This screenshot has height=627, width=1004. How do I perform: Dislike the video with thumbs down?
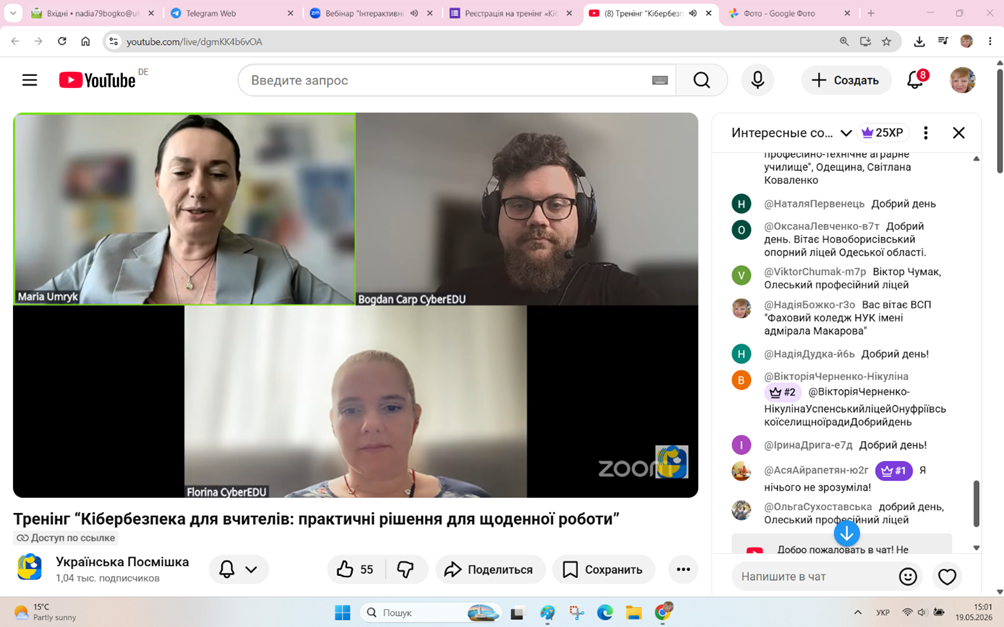coord(406,569)
